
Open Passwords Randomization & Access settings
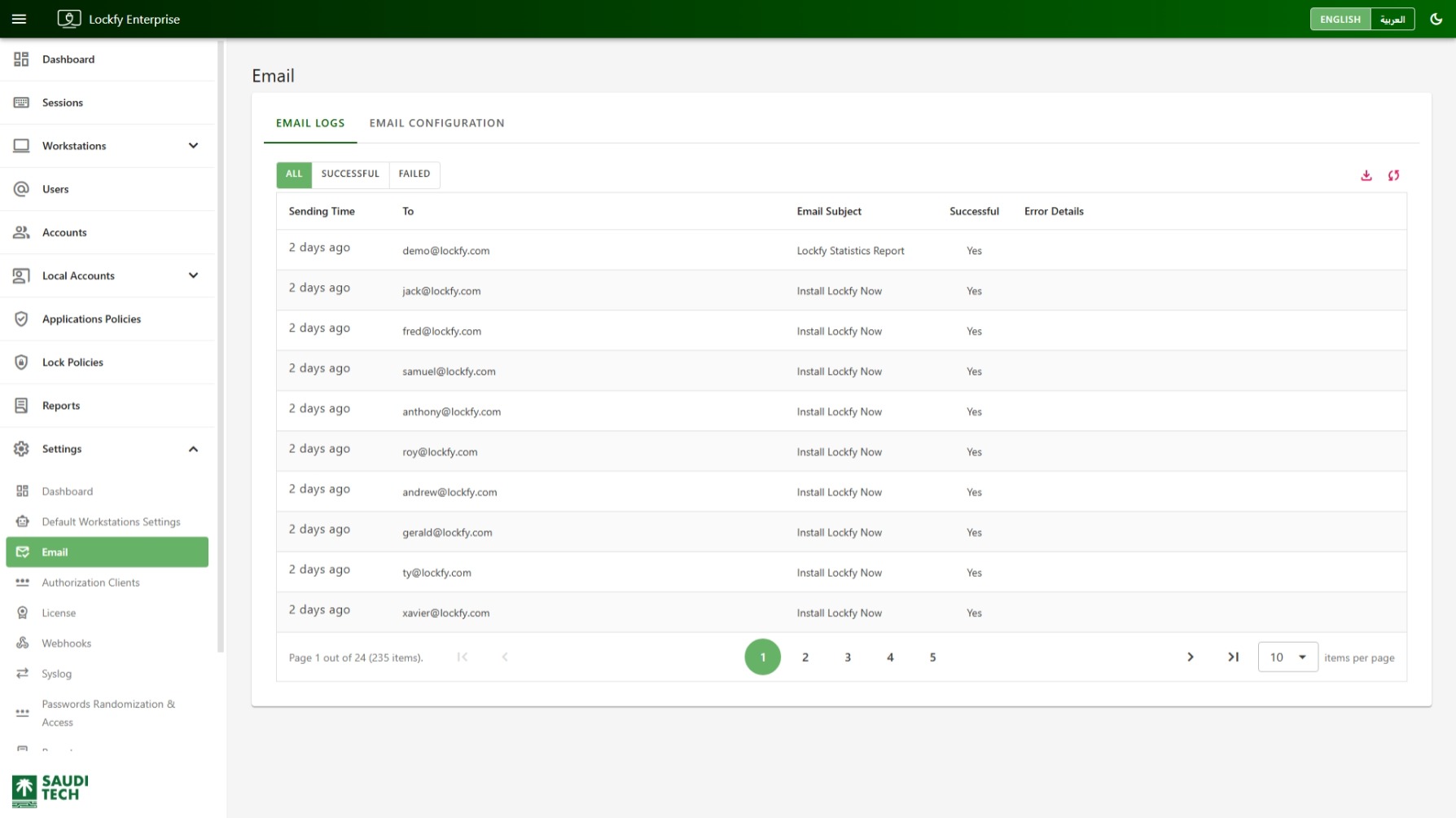(107, 713)
